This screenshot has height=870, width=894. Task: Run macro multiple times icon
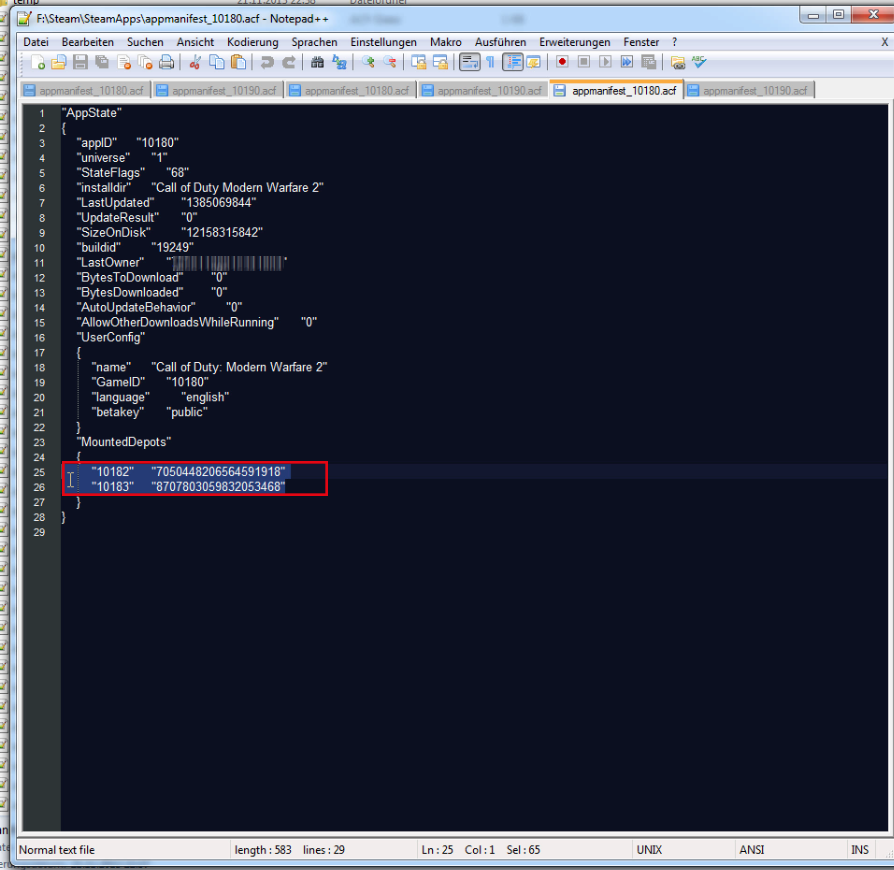coord(627,62)
